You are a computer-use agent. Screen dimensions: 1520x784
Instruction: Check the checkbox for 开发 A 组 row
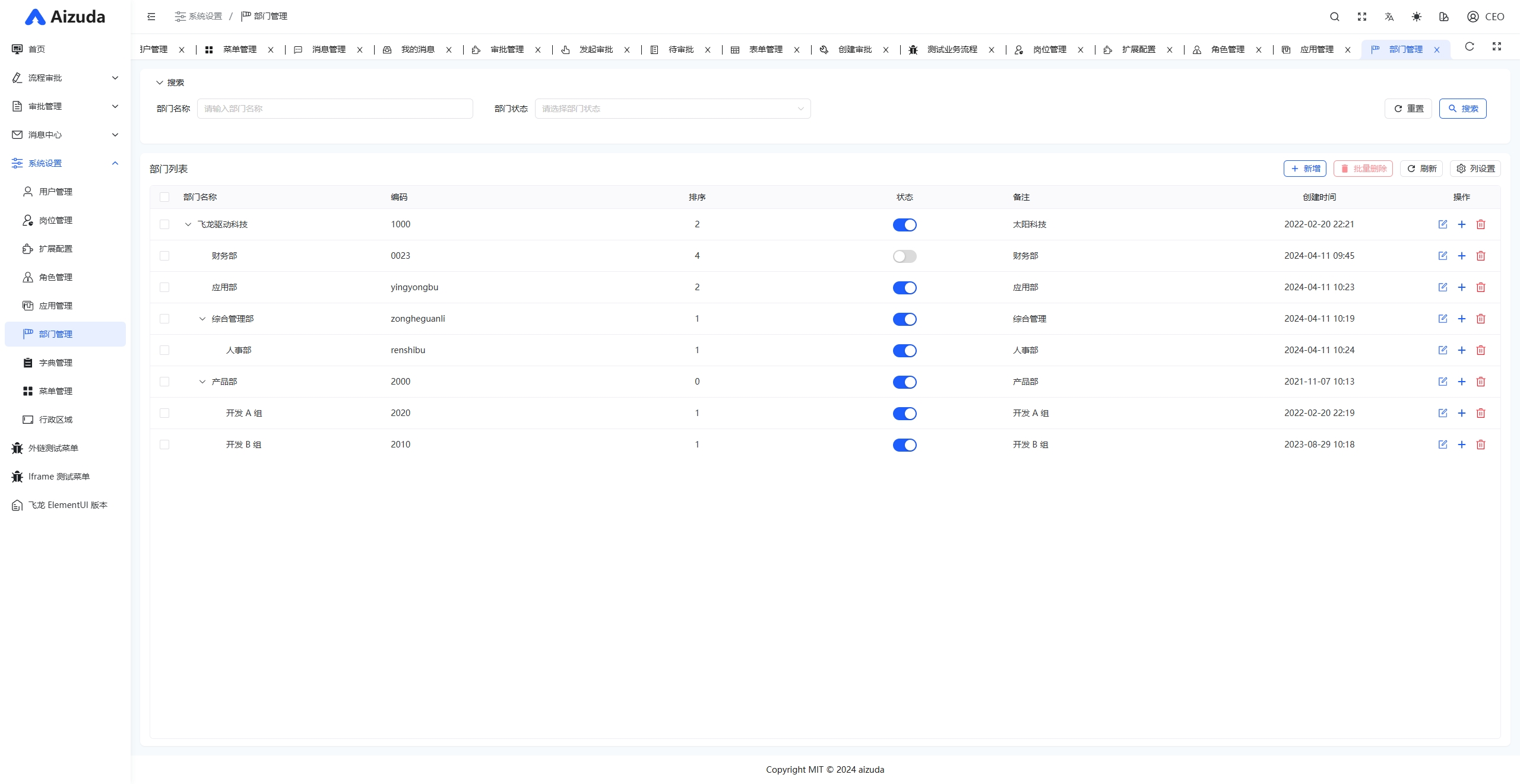pos(164,413)
